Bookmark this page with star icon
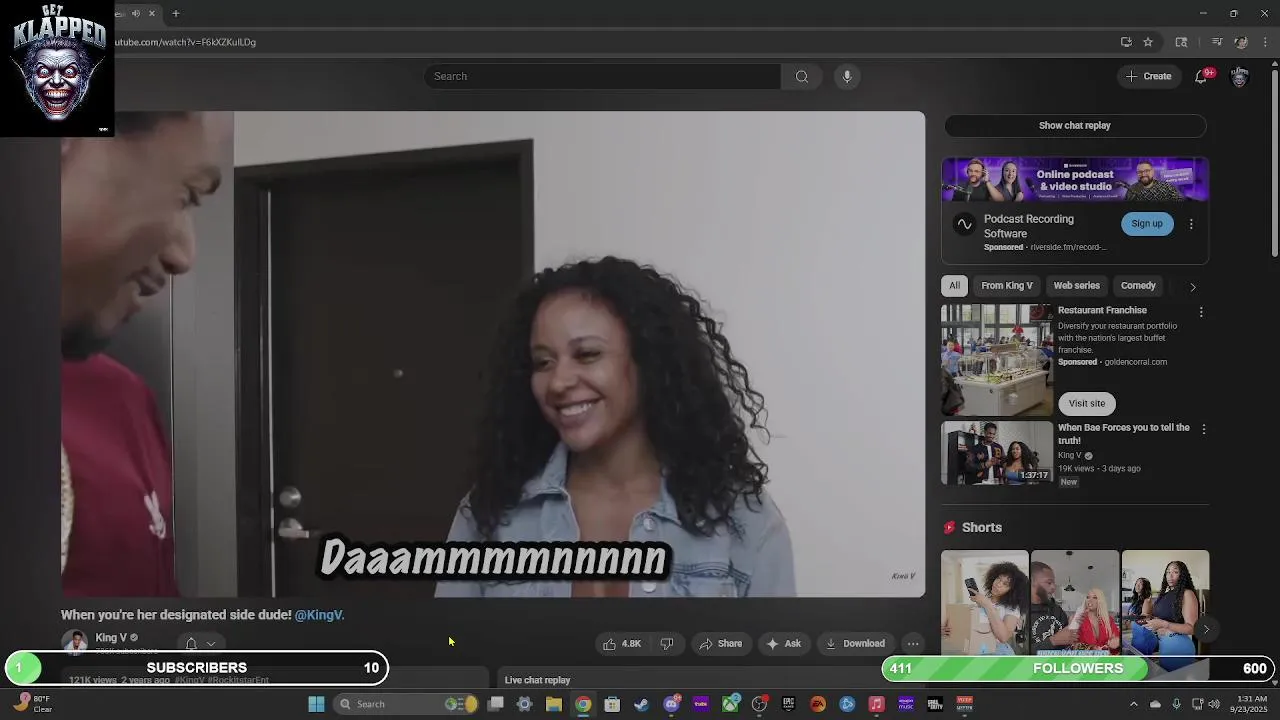 point(1148,42)
